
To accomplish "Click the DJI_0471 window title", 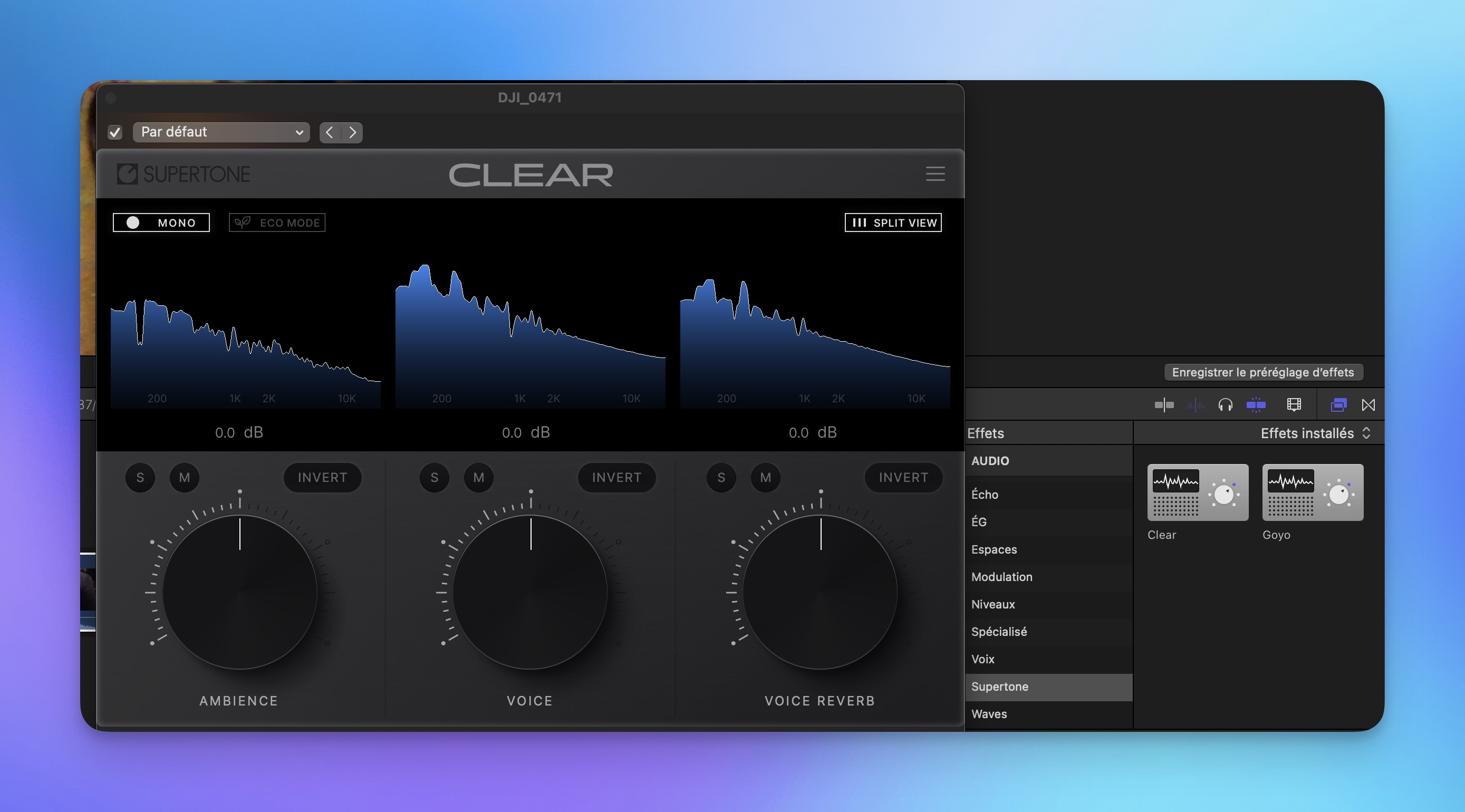I will [530, 98].
